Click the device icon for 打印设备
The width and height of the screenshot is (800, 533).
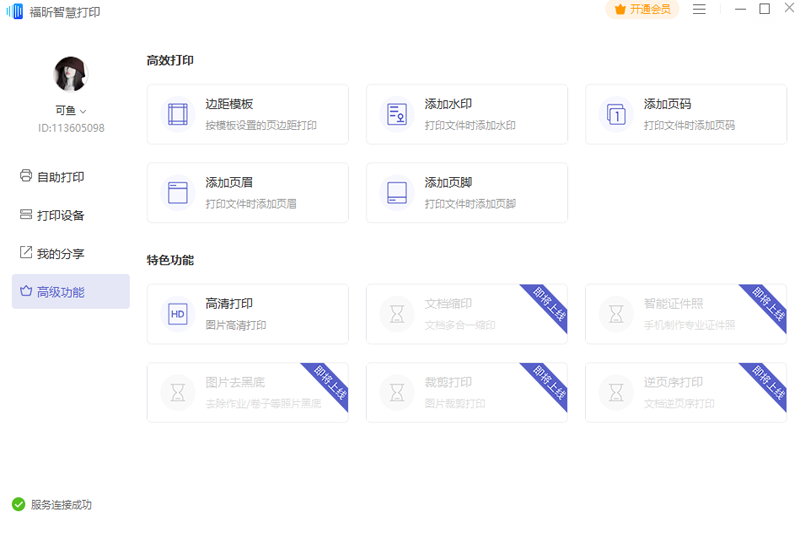pos(26,214)
